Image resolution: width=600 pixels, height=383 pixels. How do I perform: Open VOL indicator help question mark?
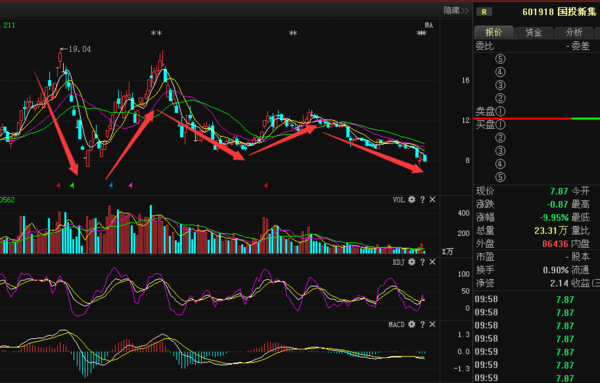tap(422, 200)
